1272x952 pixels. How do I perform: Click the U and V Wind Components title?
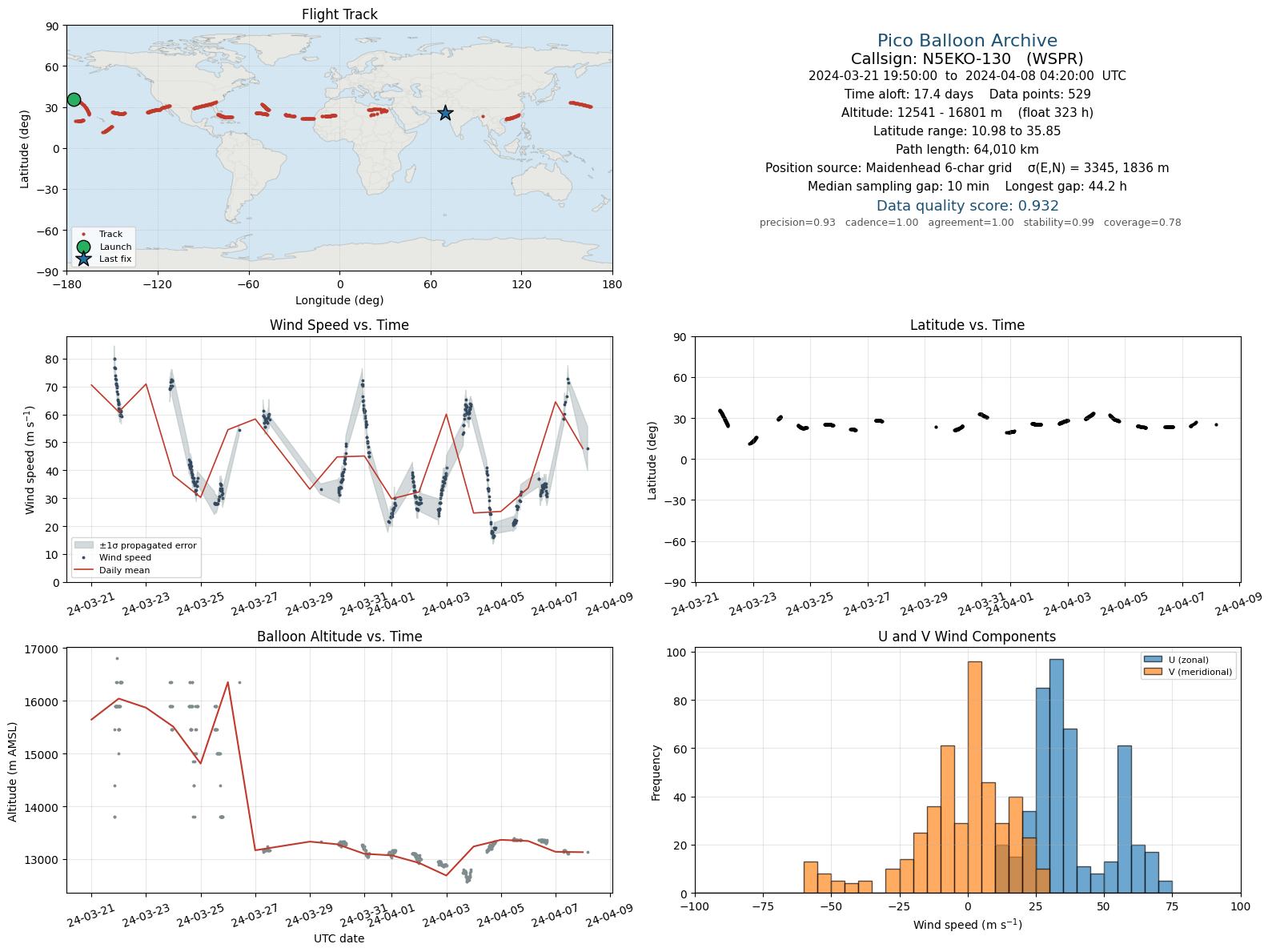967,637
